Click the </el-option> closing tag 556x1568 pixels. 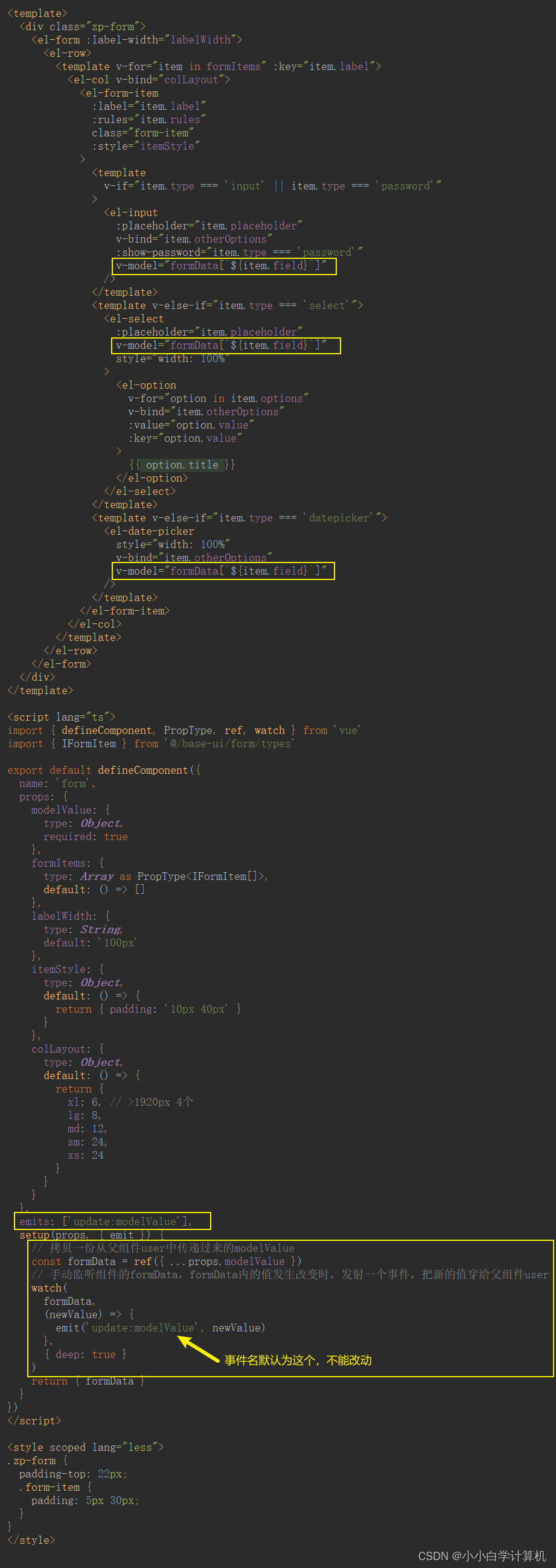[152, 479]
